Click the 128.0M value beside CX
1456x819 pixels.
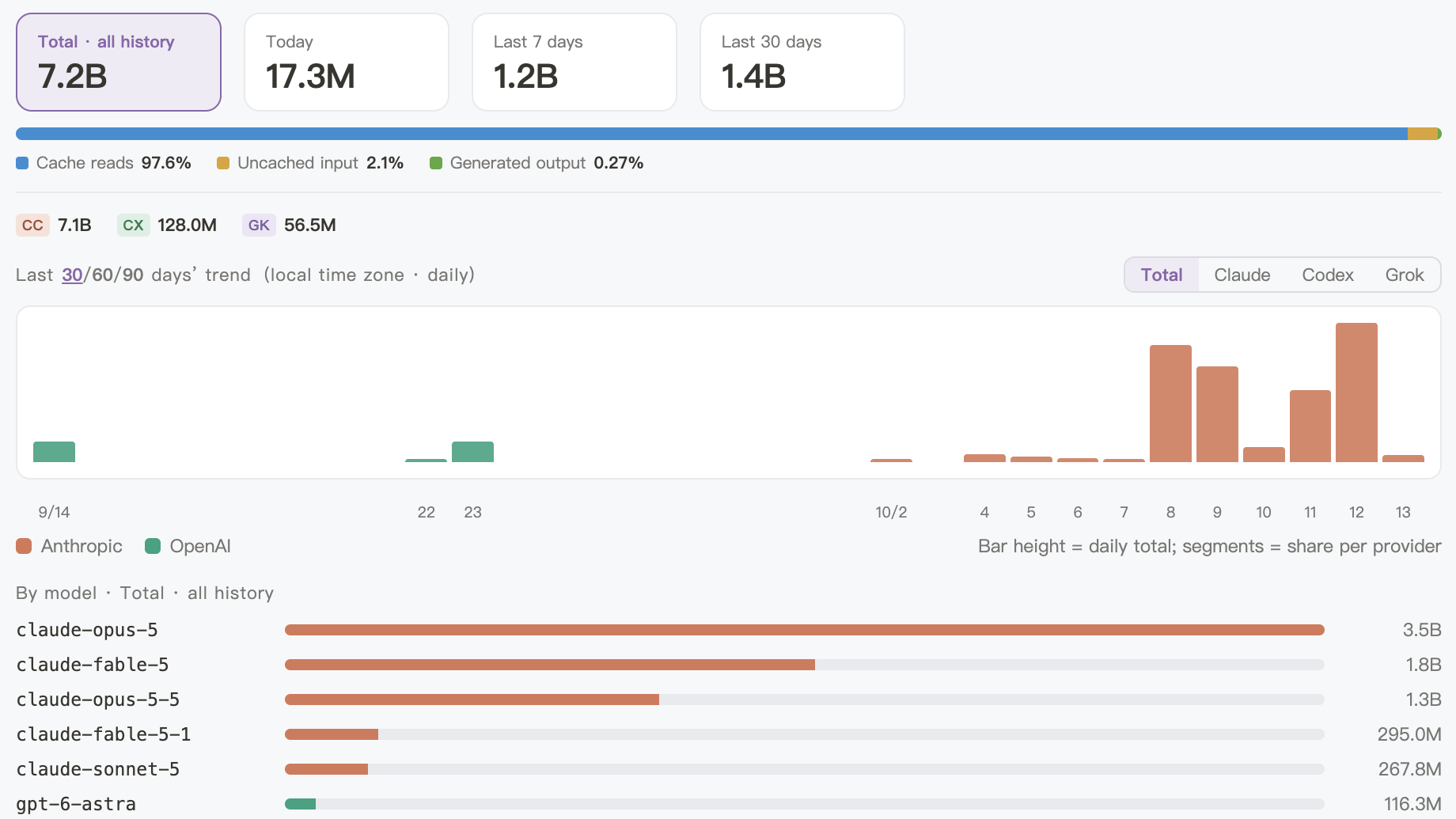(x=187, y=225)
